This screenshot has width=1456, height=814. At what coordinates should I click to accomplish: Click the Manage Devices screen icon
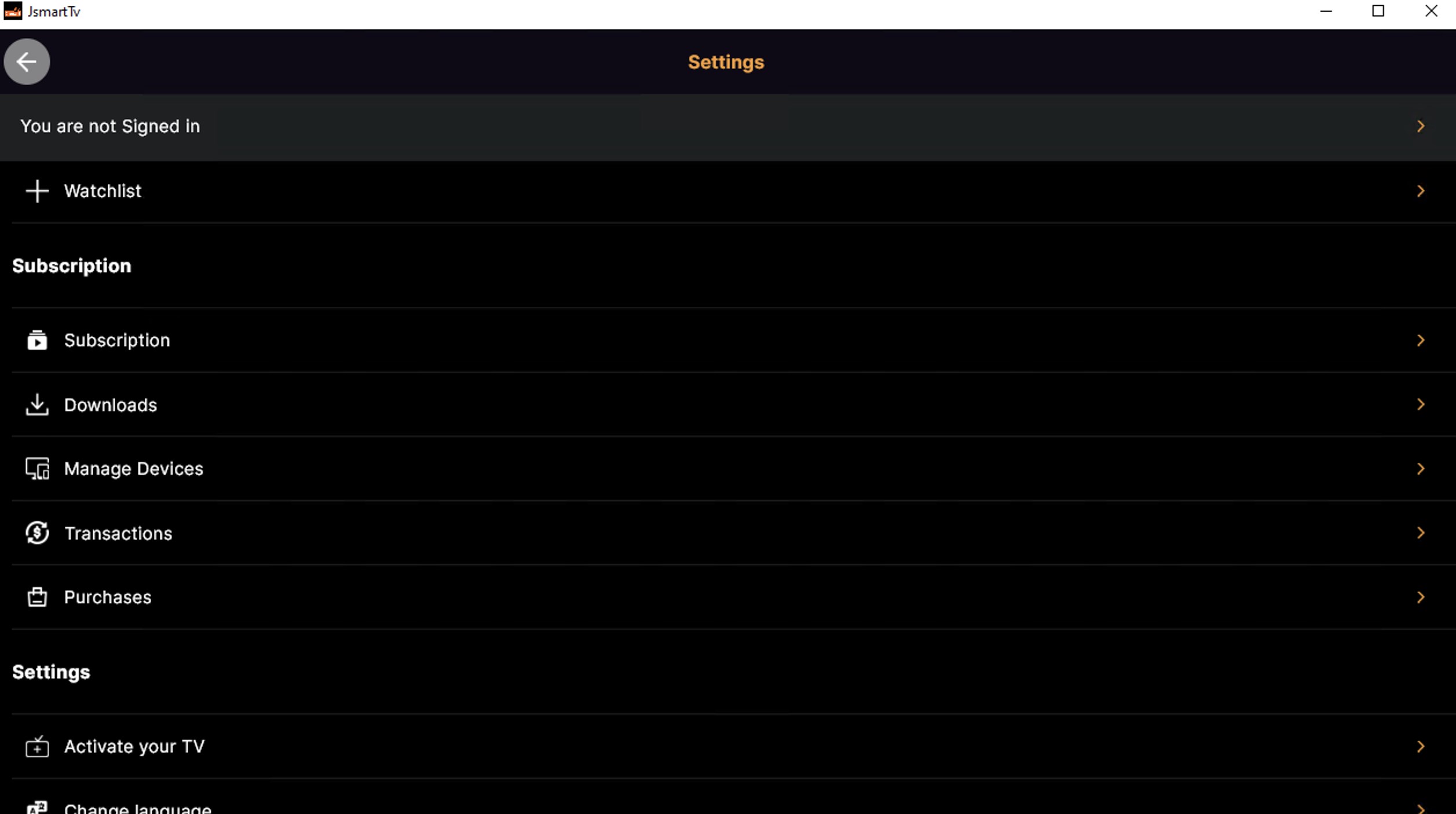tap(37, 469)
